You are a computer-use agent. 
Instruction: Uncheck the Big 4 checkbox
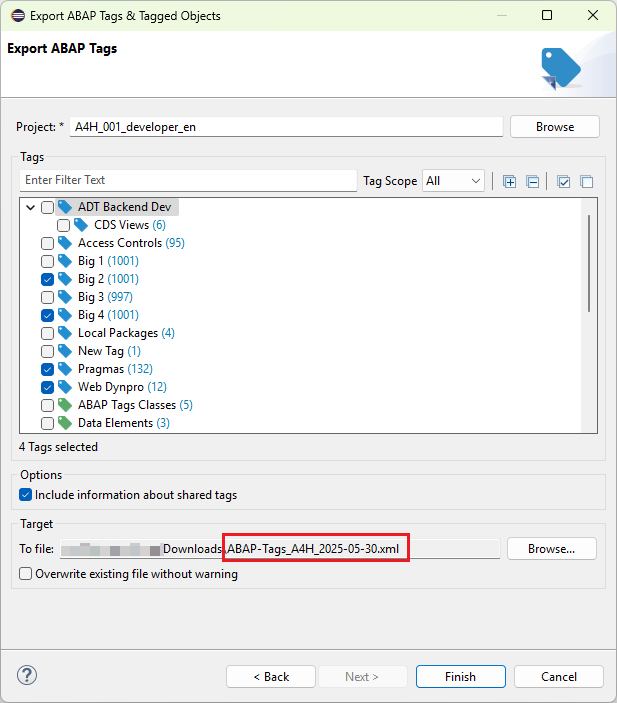tap(48, 315)
